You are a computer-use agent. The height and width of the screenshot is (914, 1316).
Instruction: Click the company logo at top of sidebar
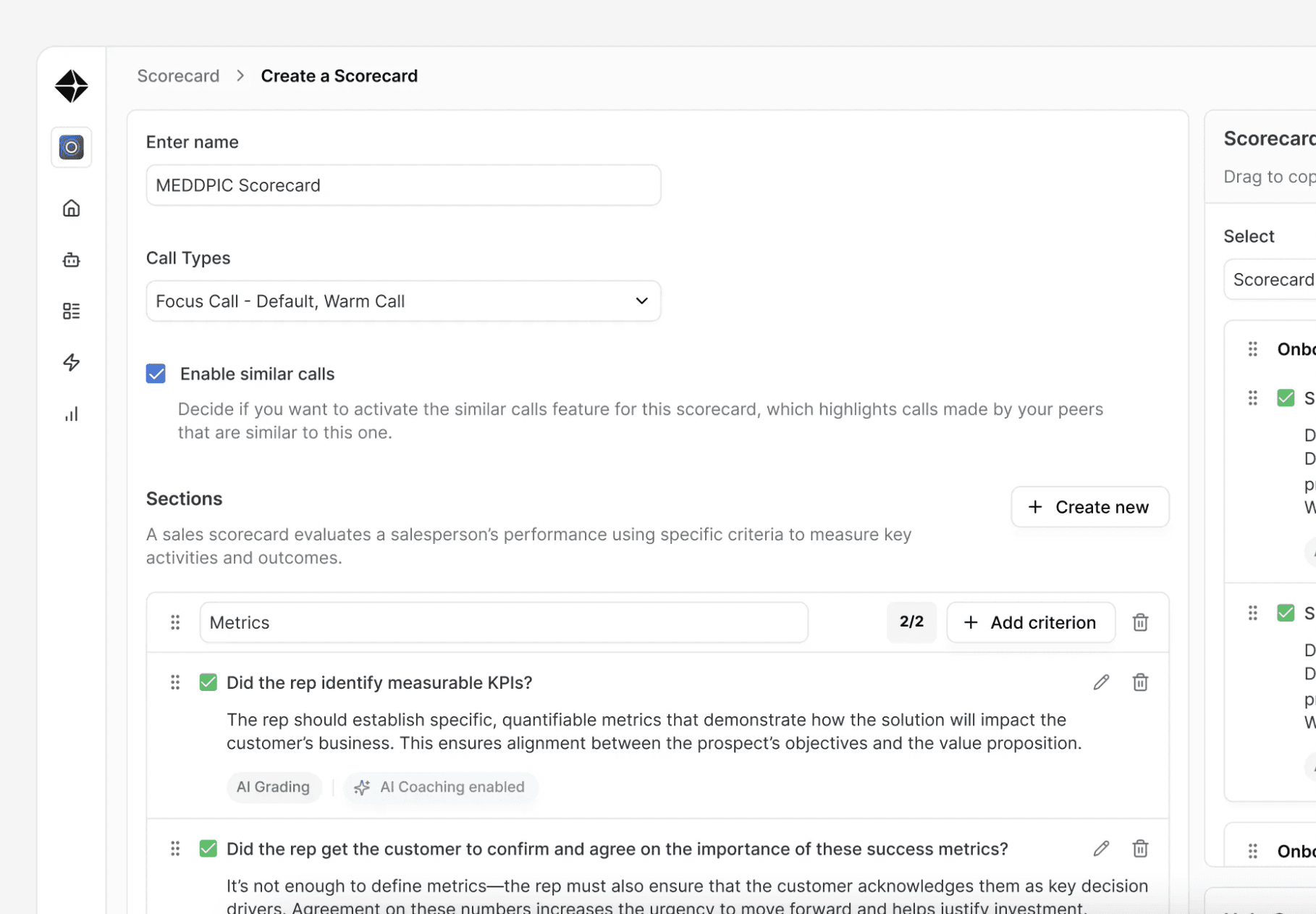point(70,85)
